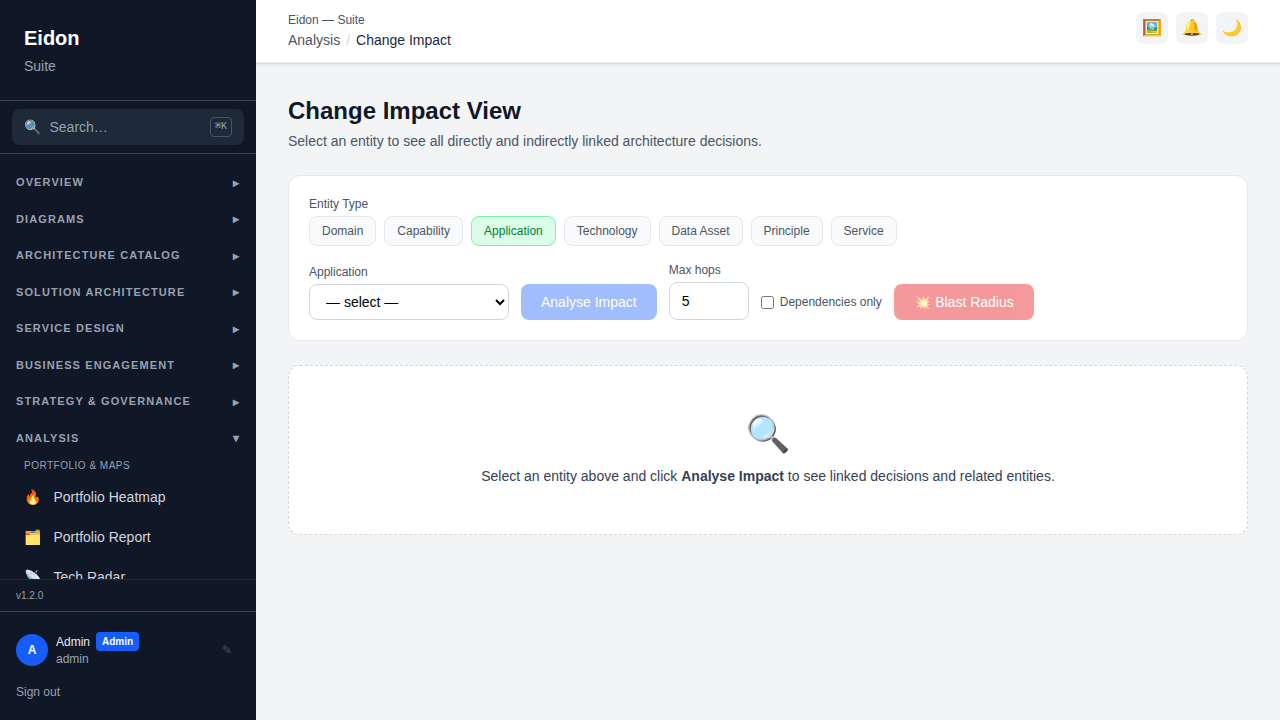Toggle Dependencies only checkbox
This screenshot has width=1280, height=720.
767,302
